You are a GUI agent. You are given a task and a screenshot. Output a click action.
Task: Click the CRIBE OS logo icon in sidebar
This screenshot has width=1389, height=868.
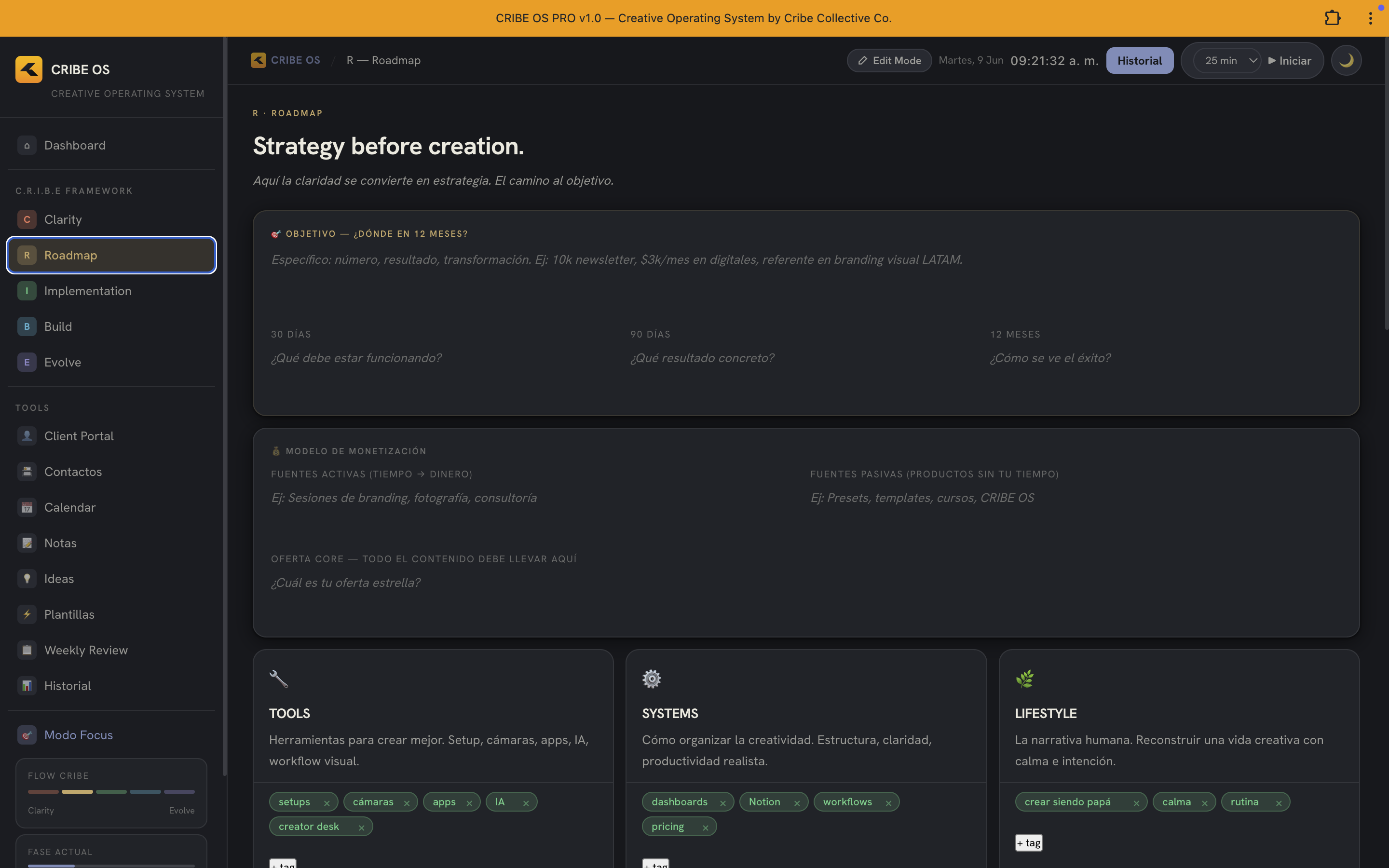click(x=29, y=69)
